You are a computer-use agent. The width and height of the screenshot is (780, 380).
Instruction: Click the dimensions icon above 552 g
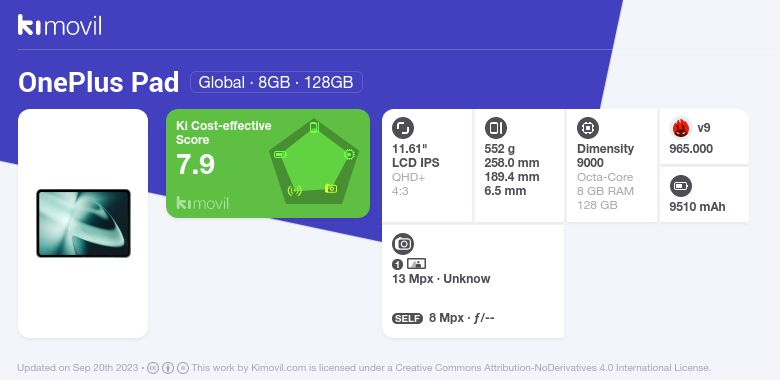(495, 128)
